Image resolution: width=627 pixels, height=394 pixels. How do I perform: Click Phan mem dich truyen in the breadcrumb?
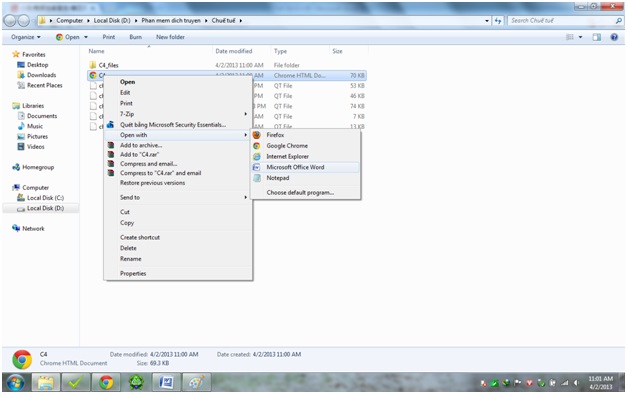(171, 20)
